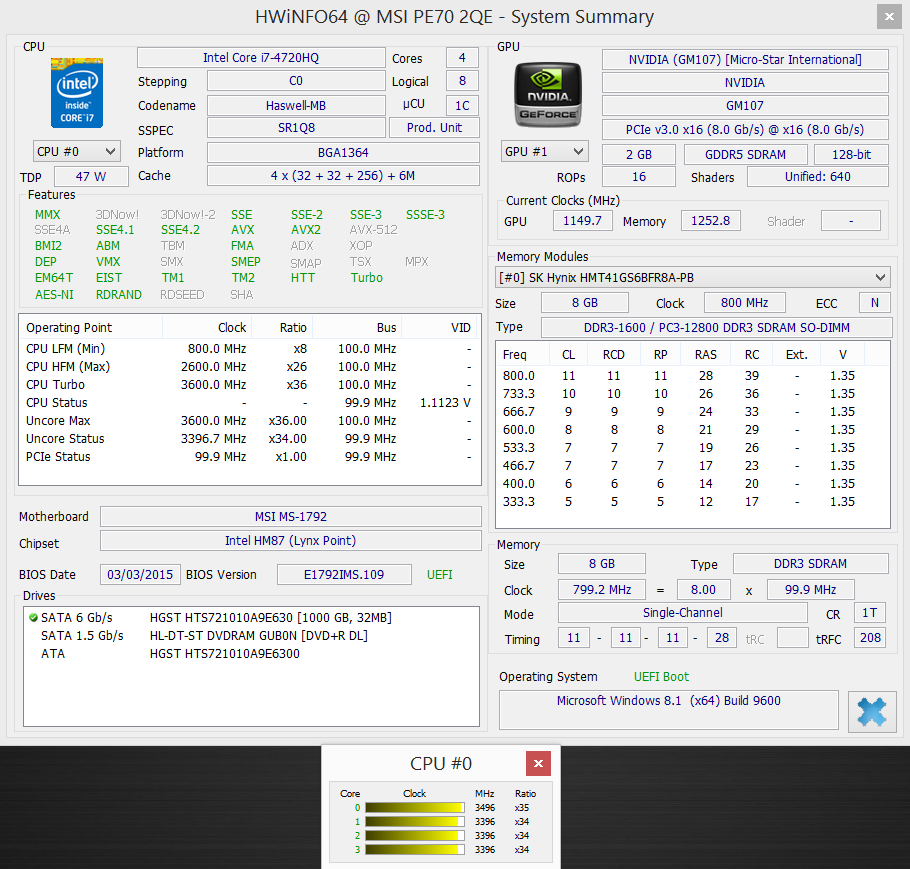The height and width of the screenshot is (869, 910).
Task: Click the AVX2 feature label
Action: tap(306, 230)
